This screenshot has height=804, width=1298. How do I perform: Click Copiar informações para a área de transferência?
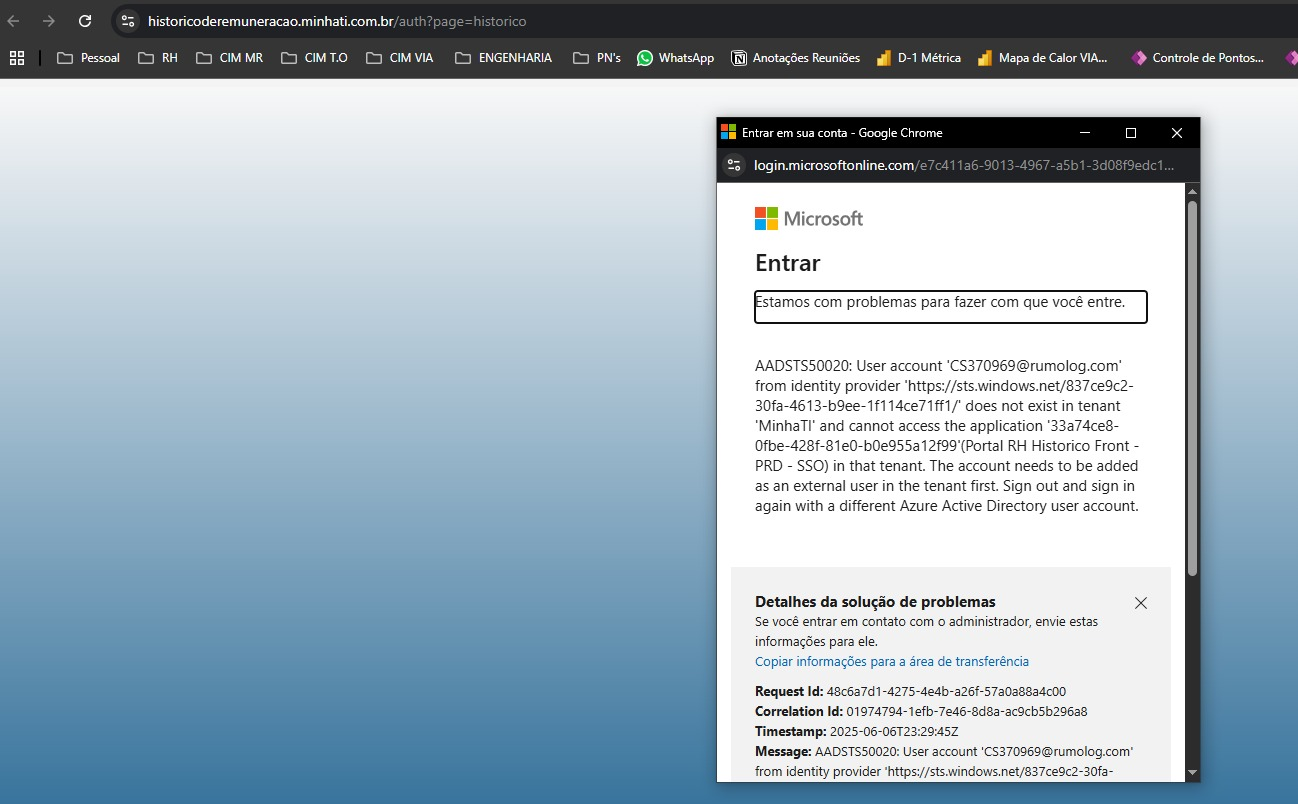pyautogui.click(x=892, y=662)
